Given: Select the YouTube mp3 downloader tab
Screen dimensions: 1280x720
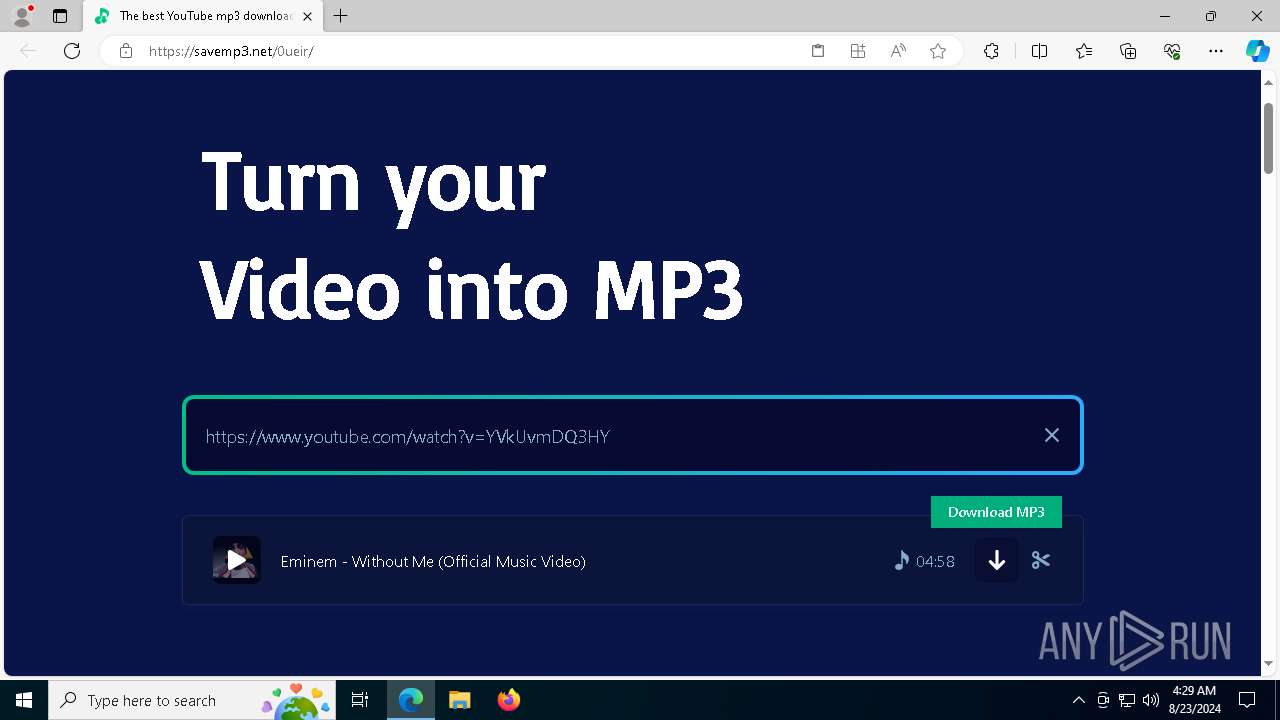Looking at the screenshot, I should 204,16.
